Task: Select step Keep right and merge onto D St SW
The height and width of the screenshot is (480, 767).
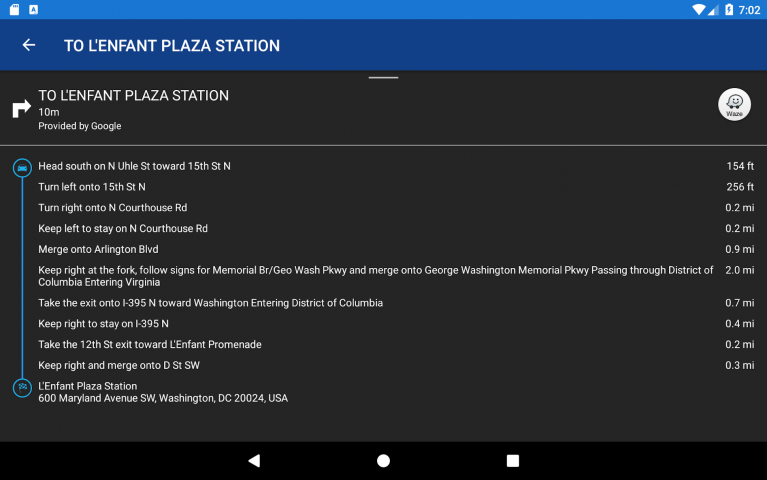Action: click(119, 366)
